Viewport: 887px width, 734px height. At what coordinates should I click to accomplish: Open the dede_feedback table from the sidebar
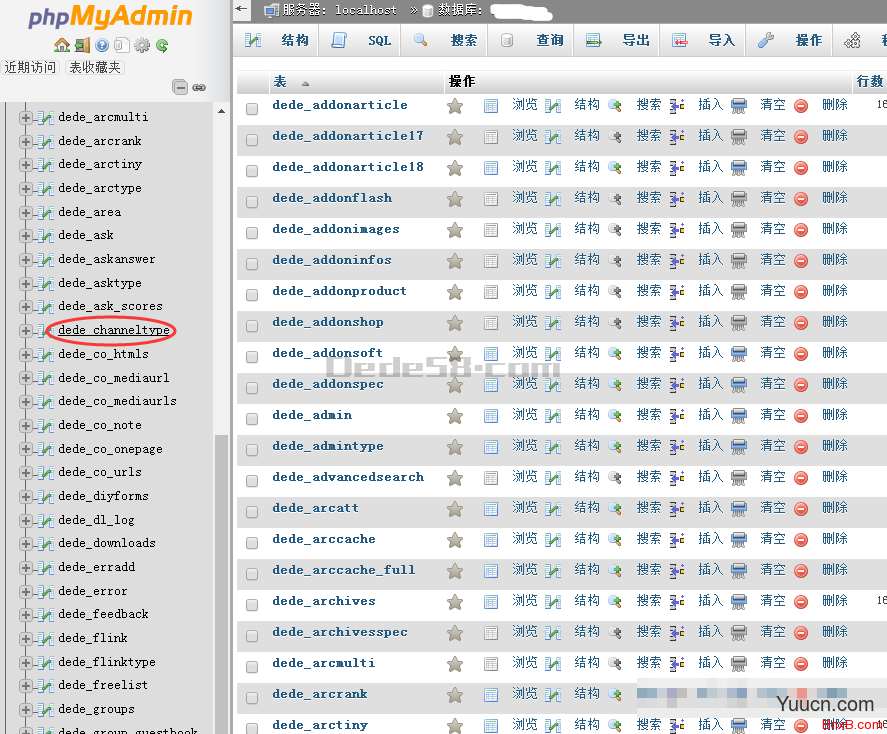pyautogui.click(x=104, y=614)
